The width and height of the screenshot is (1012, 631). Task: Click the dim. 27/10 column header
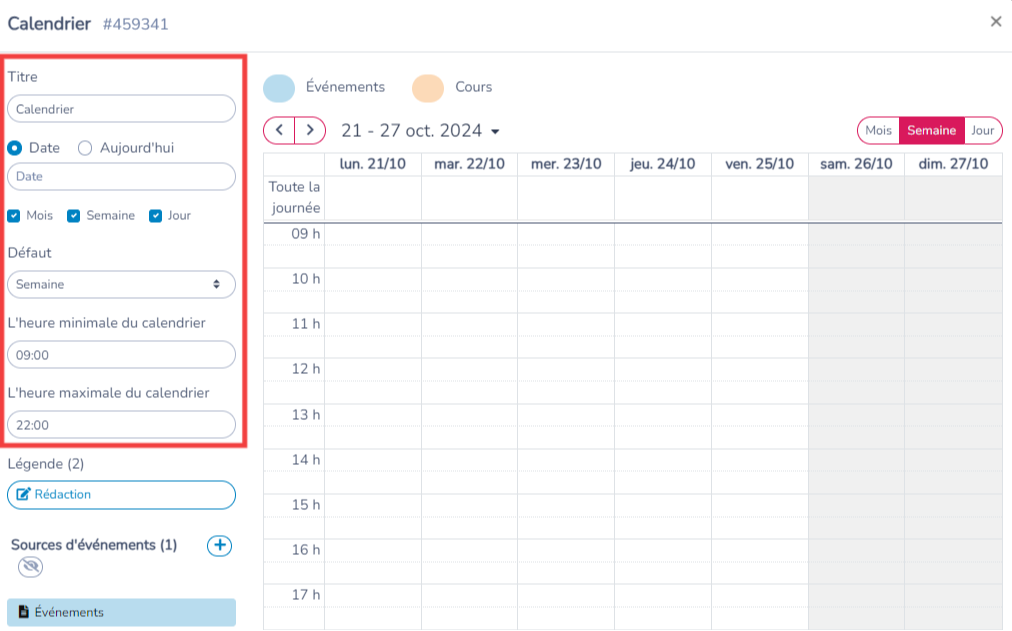pyautogui.click(x=953, y=165)
